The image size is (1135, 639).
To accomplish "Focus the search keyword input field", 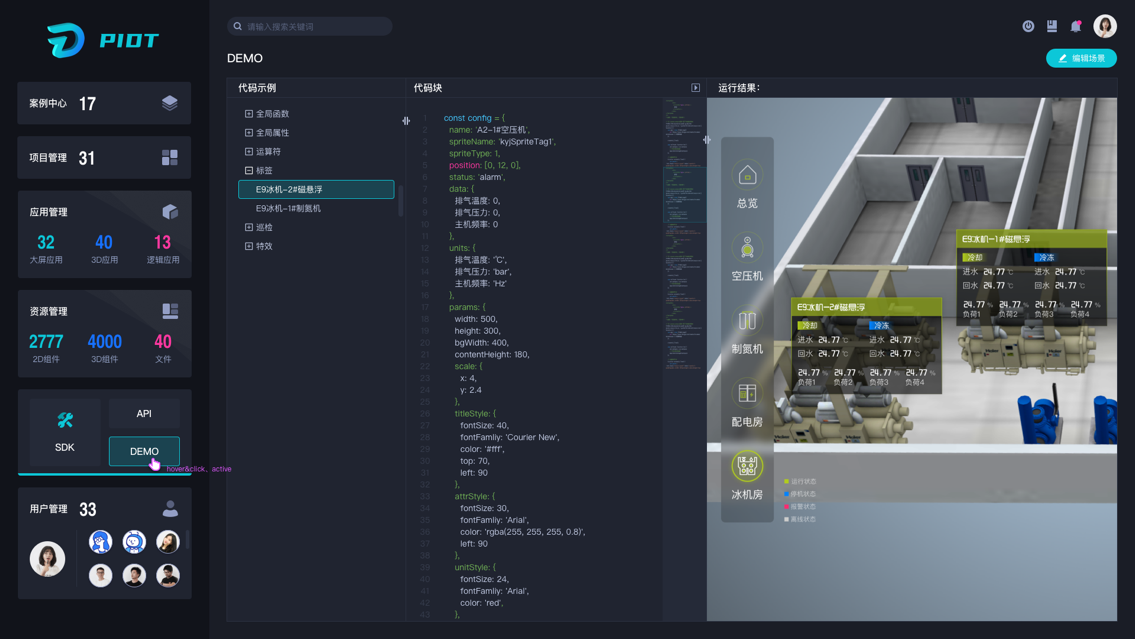I will [x=310, y=26].
